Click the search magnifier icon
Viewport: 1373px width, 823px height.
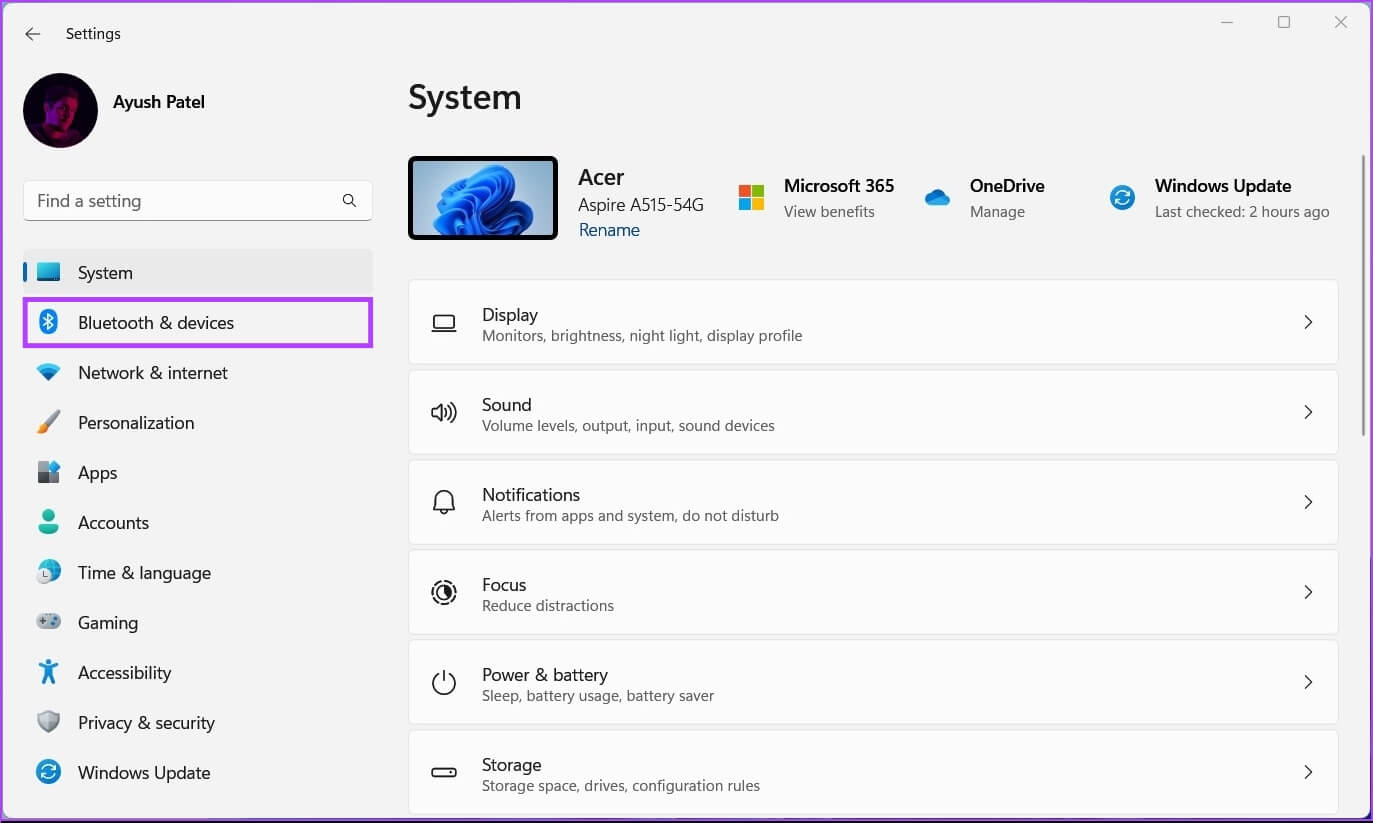[349, 201]
